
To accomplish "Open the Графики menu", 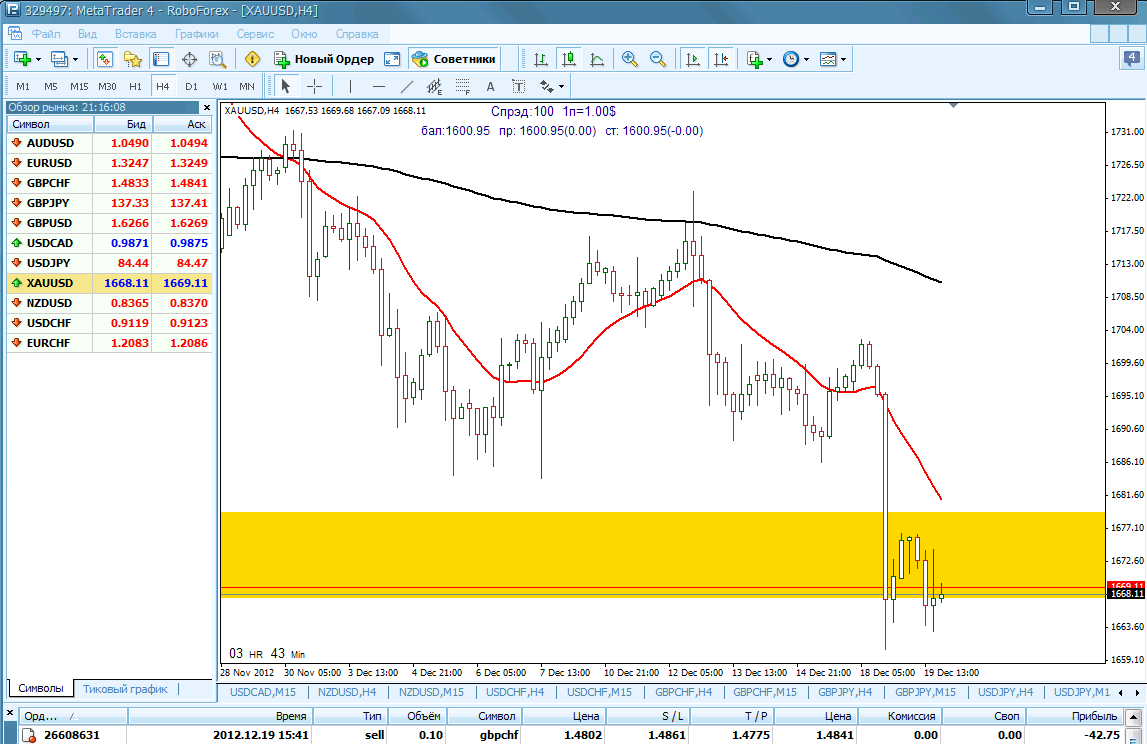I will pos(196,34).
